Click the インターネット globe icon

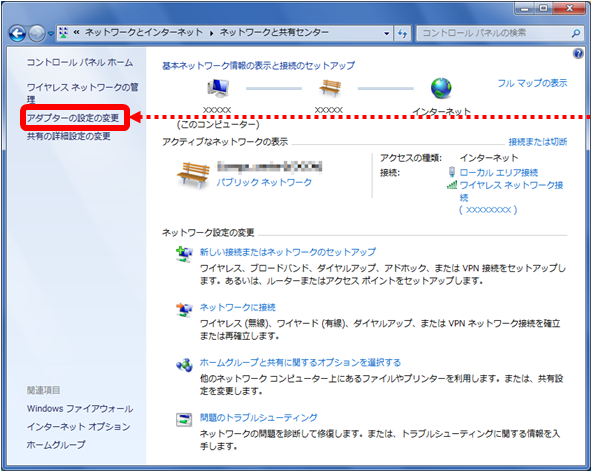(441, 88)
